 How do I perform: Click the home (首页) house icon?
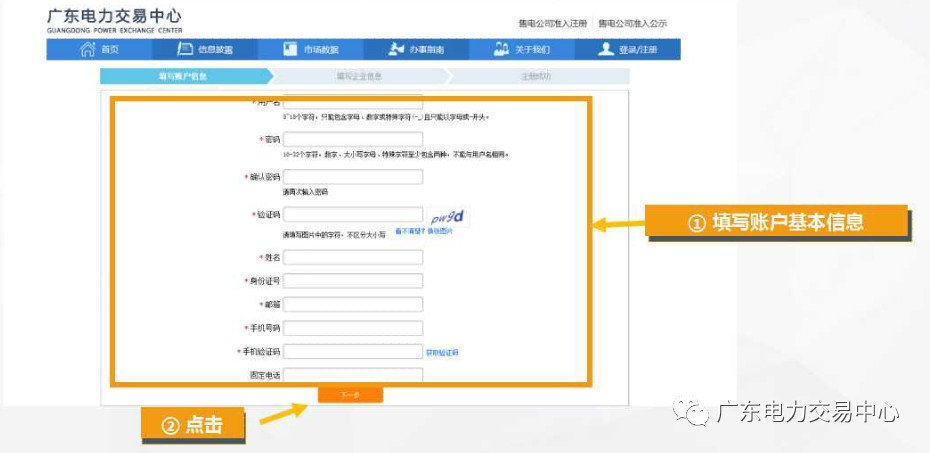coord(87,49)
